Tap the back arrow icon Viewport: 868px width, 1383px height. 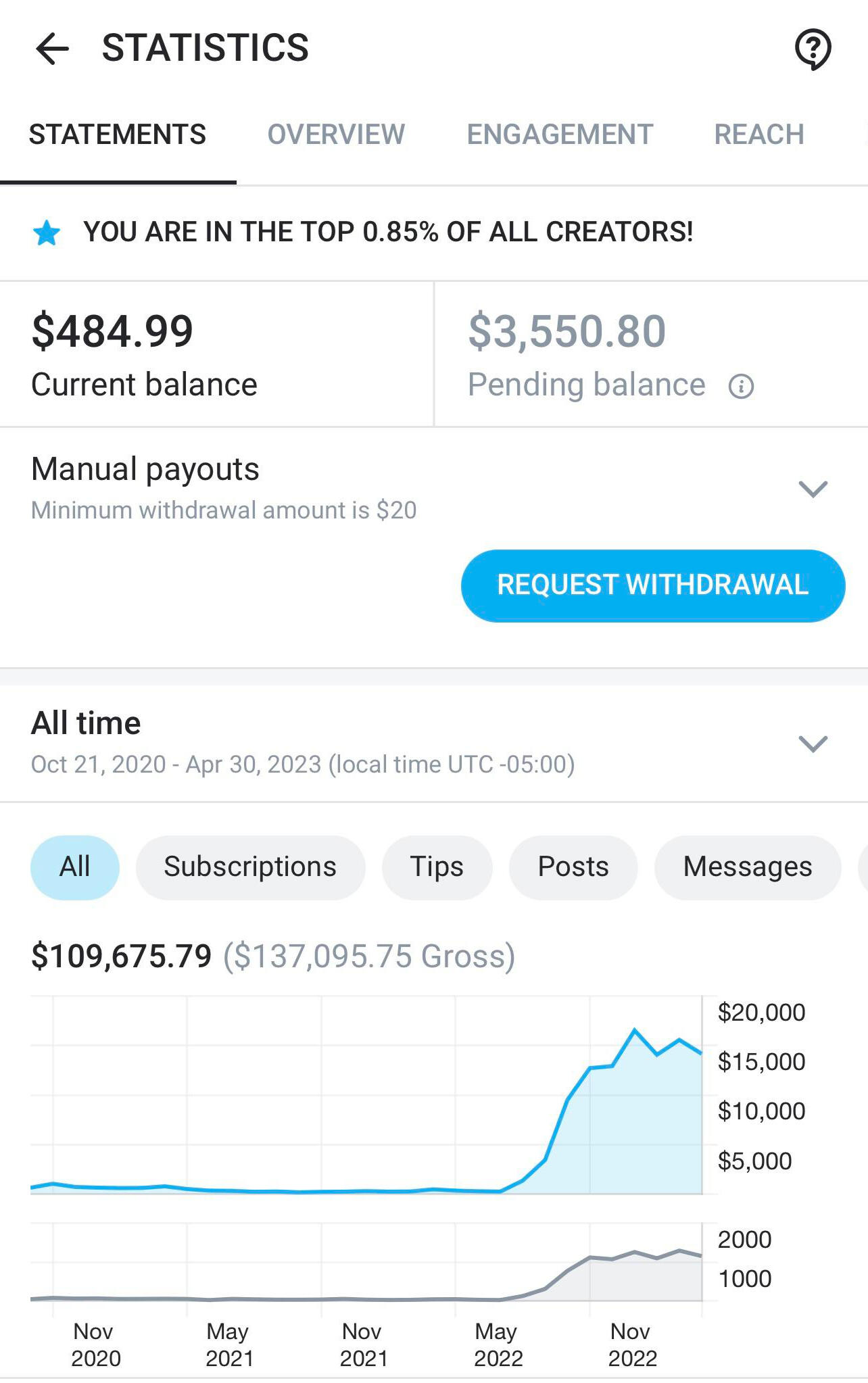[x=53, y=49]
